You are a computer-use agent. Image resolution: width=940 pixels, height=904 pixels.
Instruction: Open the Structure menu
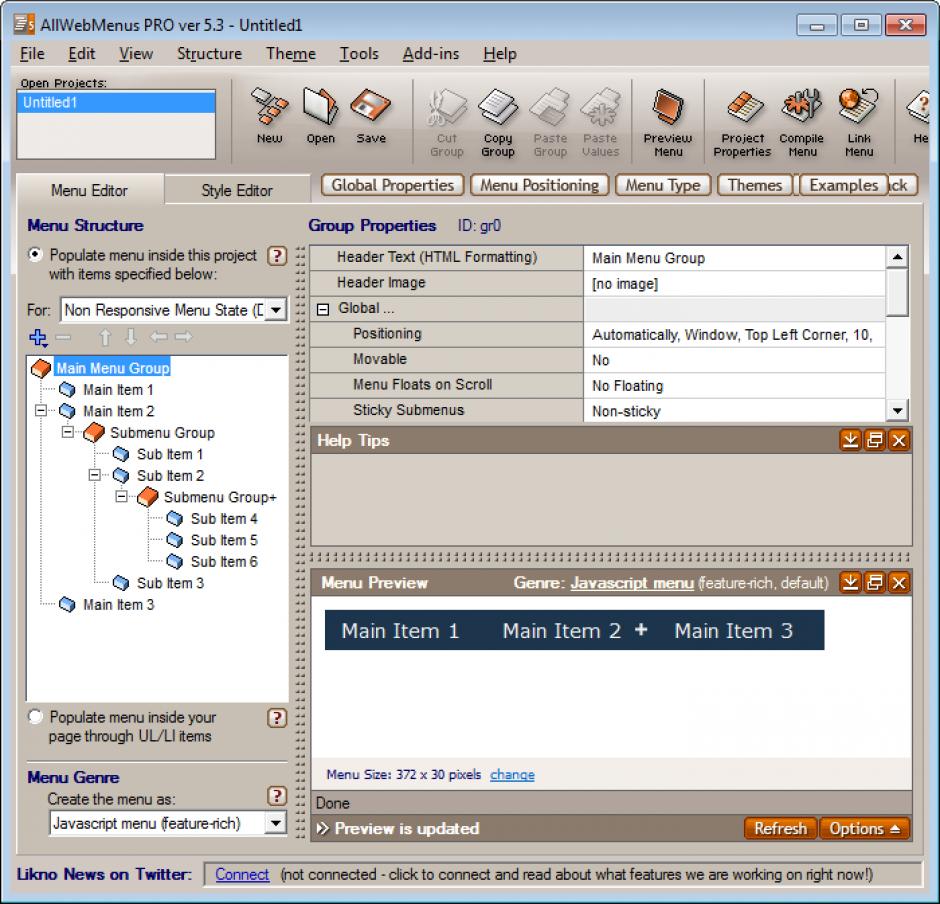click(209, 54)
